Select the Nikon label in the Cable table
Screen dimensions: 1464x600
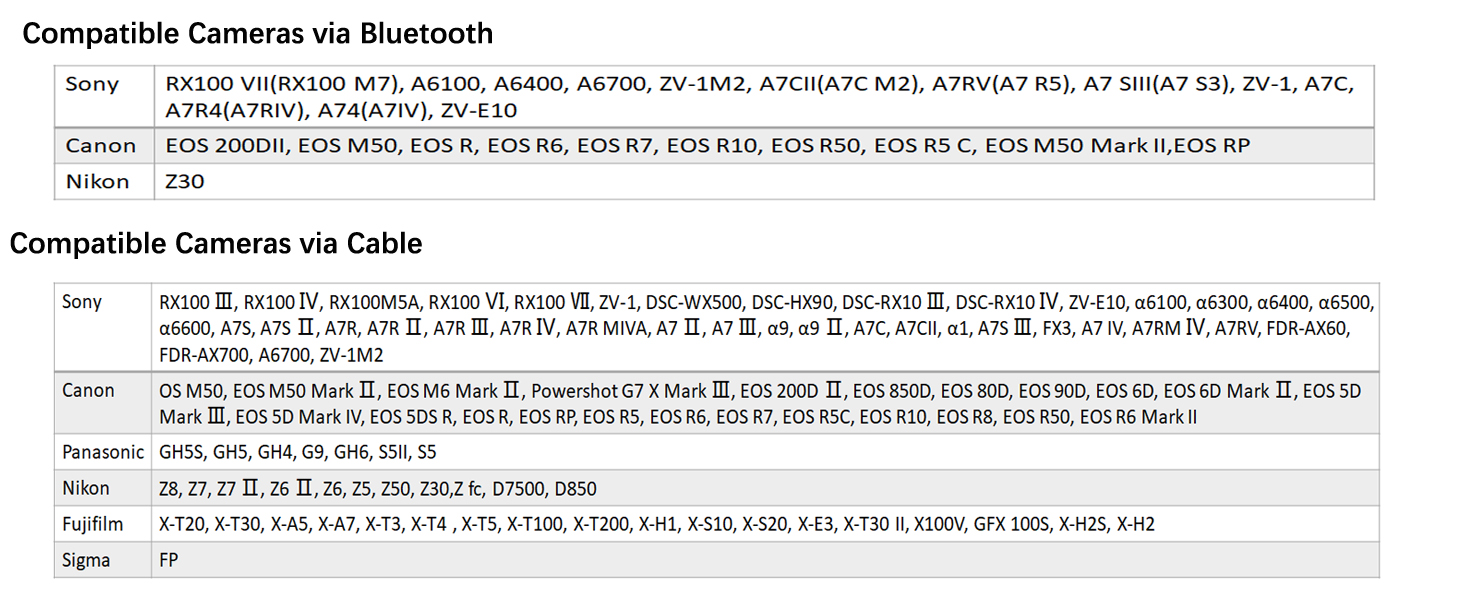click(86, 488)
